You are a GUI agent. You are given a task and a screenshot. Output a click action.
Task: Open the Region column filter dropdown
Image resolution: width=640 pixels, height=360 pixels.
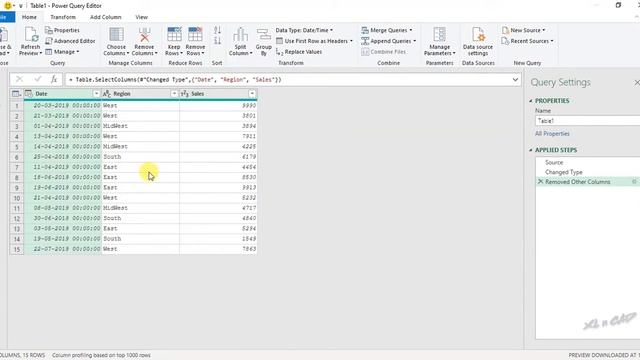[x=174, y=94]
